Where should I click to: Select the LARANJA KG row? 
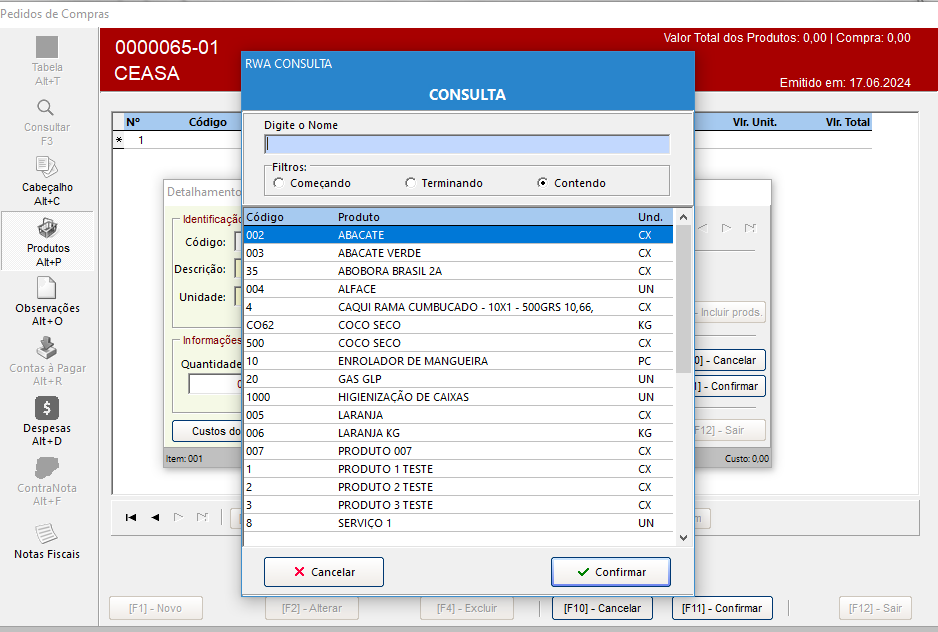458,433
